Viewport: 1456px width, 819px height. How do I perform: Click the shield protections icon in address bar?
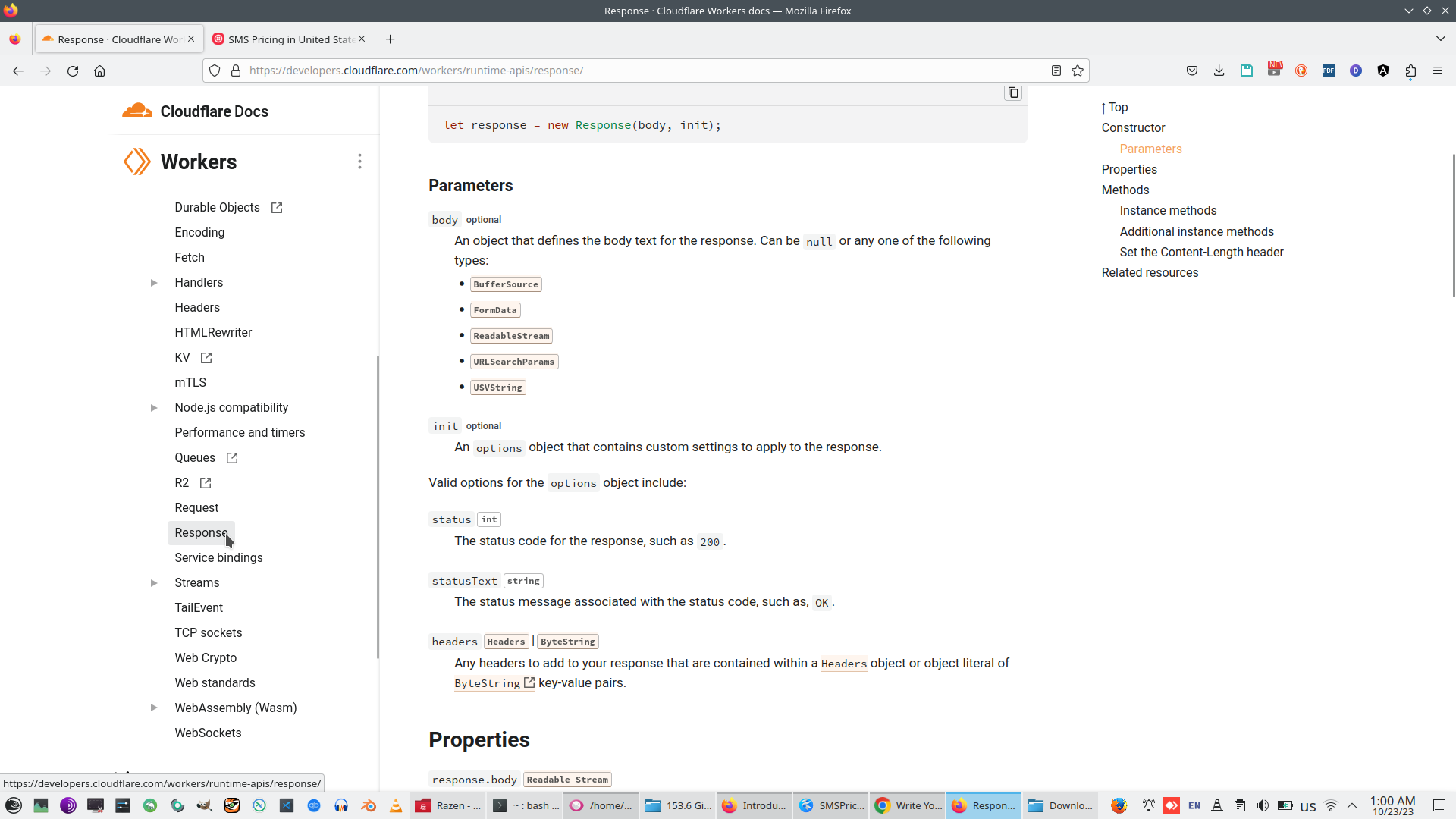click(215, 71)
